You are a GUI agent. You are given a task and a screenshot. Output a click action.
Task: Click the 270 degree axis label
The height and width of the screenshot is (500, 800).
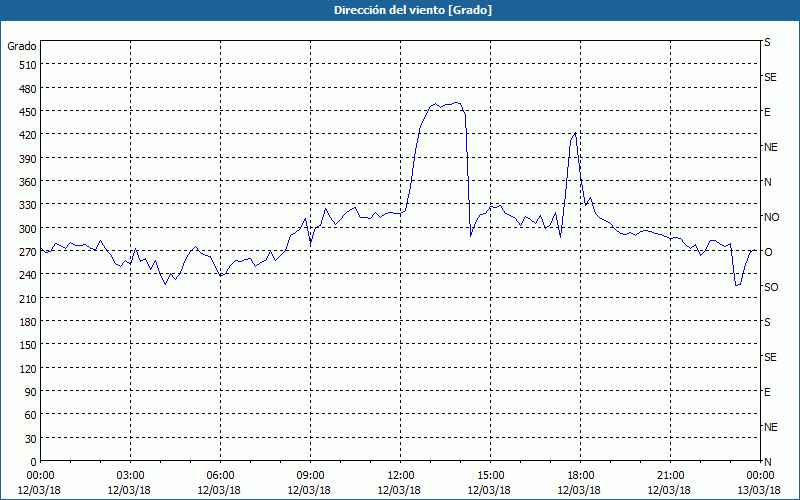click(28, 252)
